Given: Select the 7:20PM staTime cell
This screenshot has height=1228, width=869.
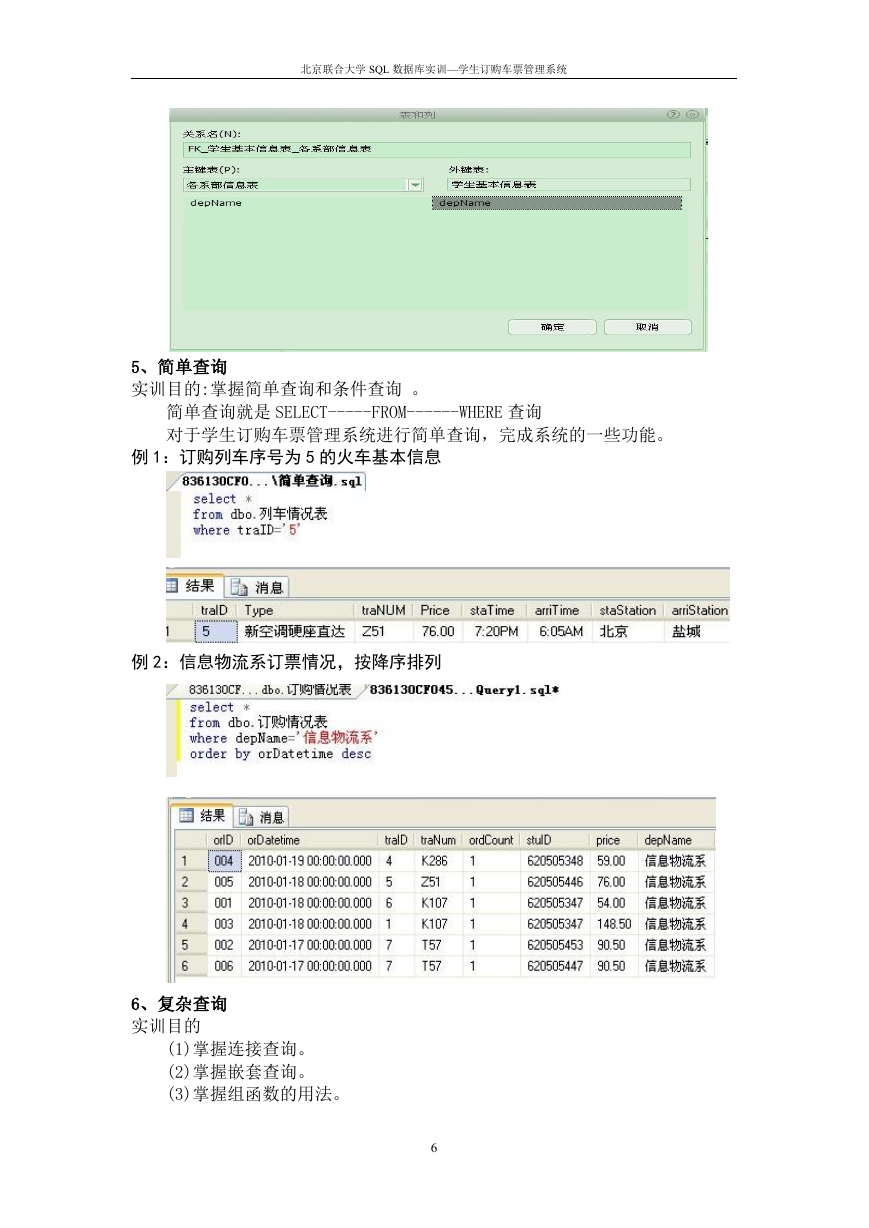Looking at the screenshot, I should click(x=493, y=632).
